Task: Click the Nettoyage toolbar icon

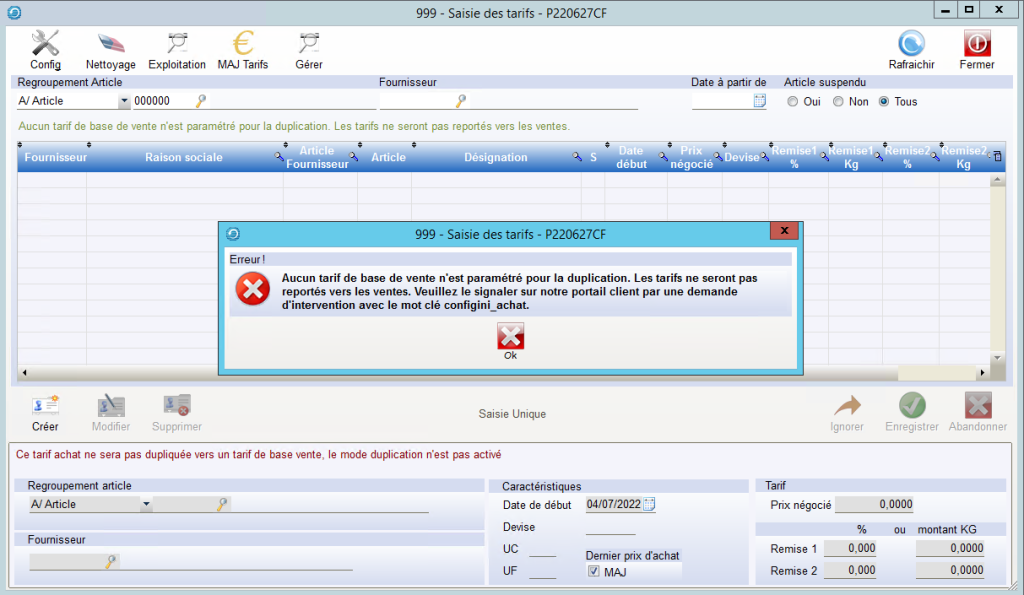Action: click(x=110, y=44)
